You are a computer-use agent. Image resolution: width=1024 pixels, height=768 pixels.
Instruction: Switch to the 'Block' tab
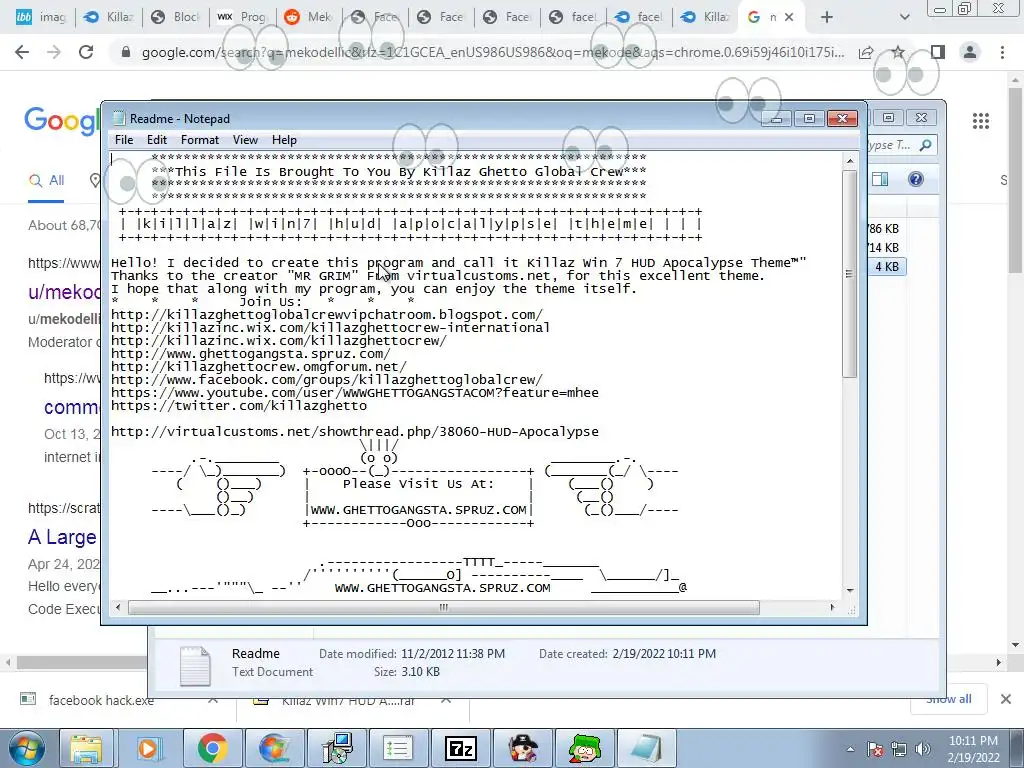click(x=174, y=17)
